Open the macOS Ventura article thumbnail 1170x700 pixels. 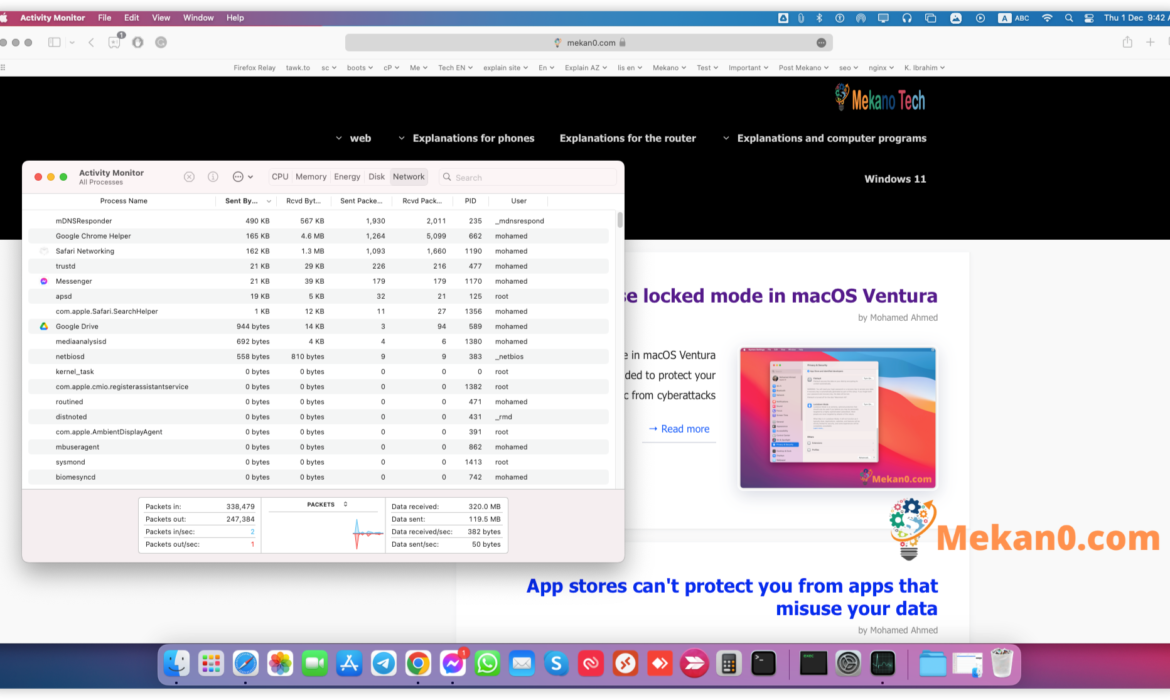point(838,418)
